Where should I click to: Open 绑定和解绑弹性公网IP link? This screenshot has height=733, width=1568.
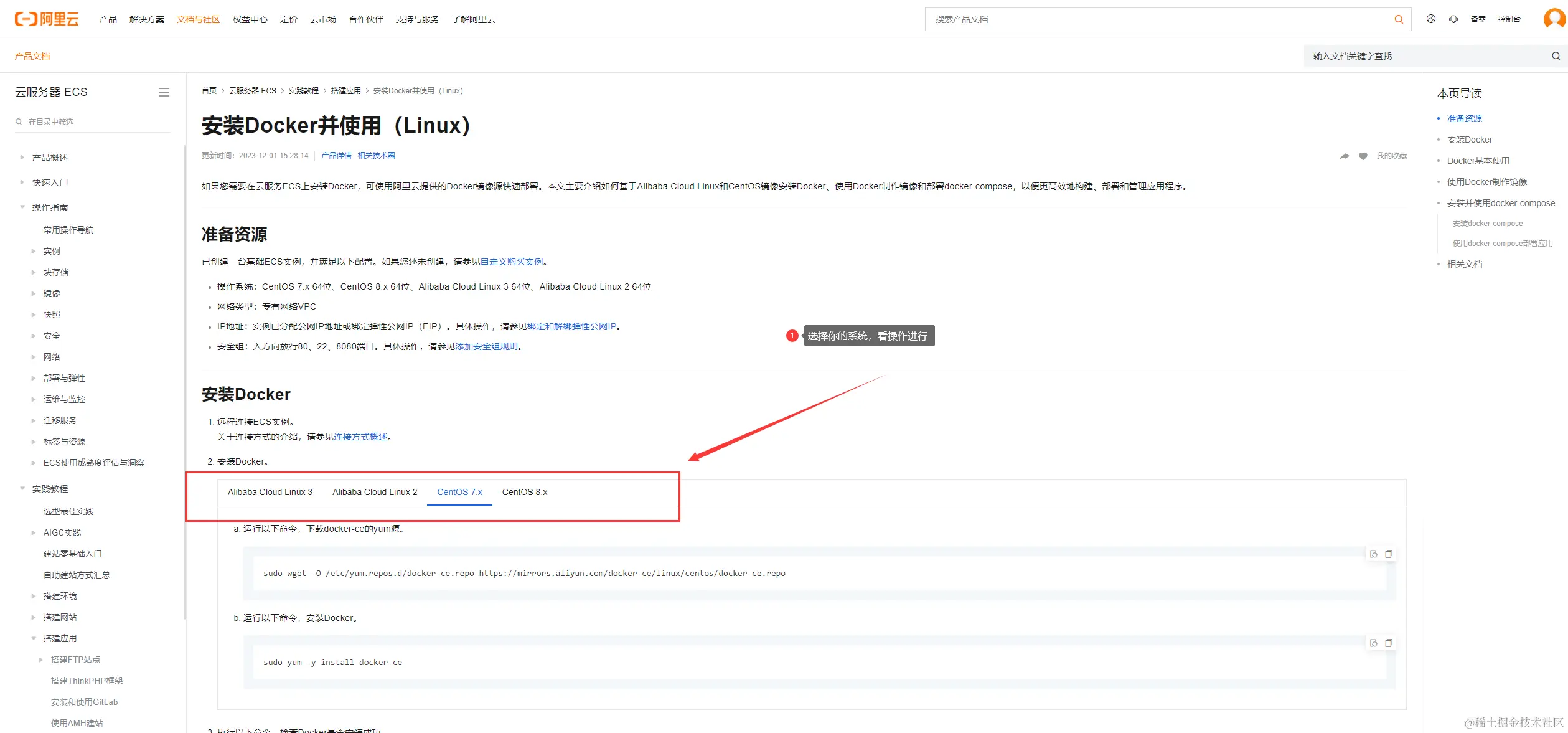pyautogui.click(x=571, y=326)
